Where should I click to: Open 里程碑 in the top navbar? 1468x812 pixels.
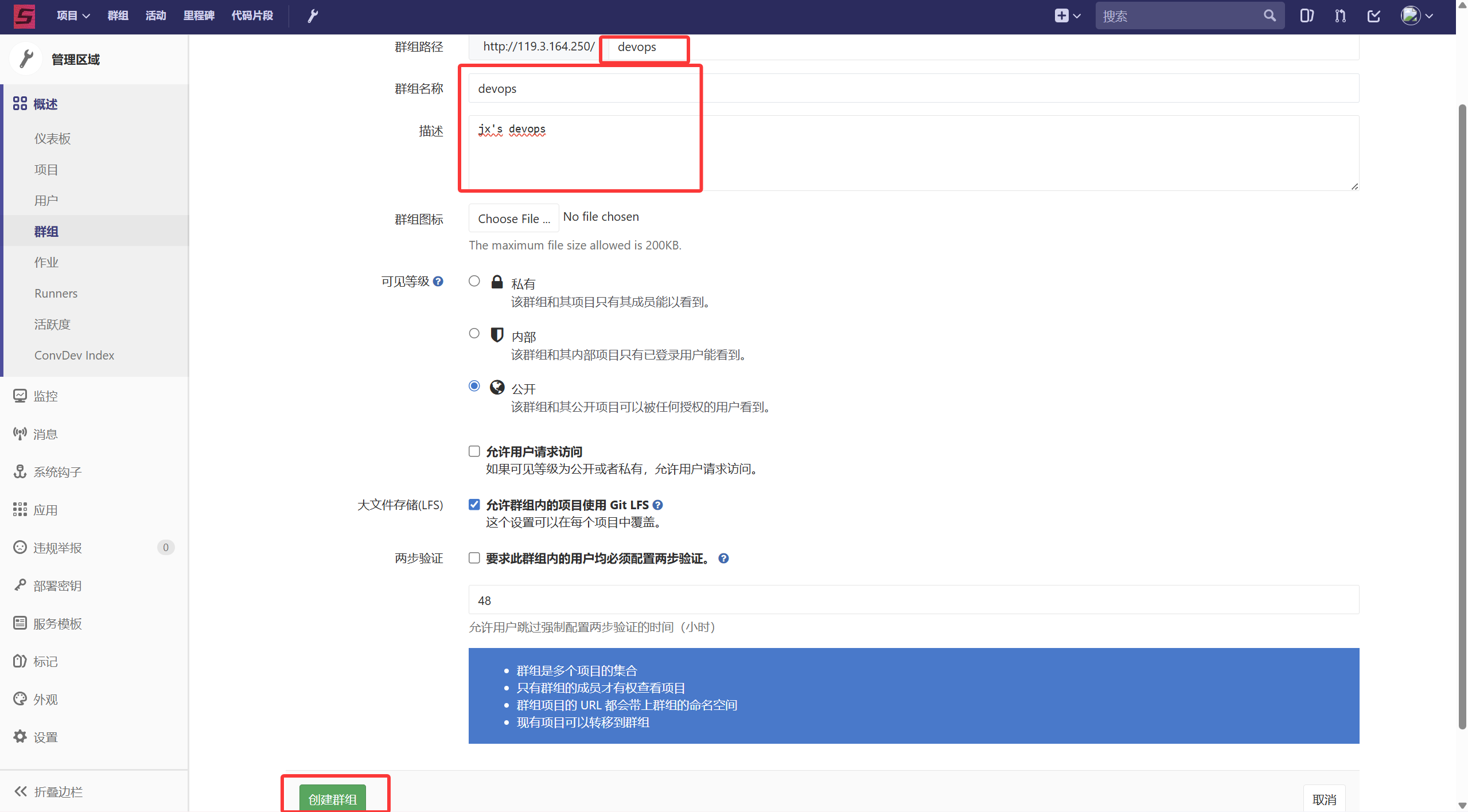click(199, 16)
